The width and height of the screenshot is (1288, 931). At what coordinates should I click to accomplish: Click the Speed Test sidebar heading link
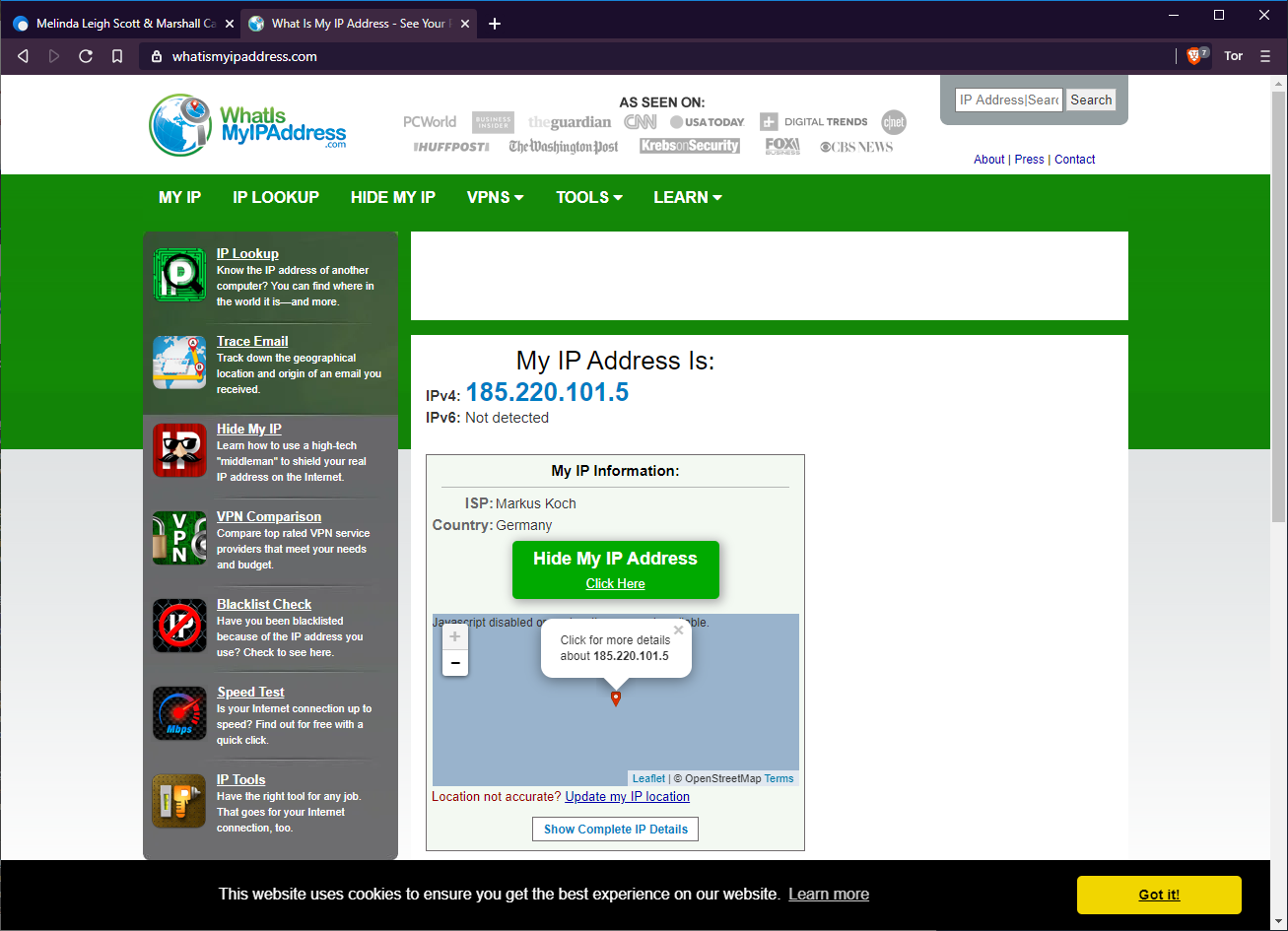(x=250, y=692)
